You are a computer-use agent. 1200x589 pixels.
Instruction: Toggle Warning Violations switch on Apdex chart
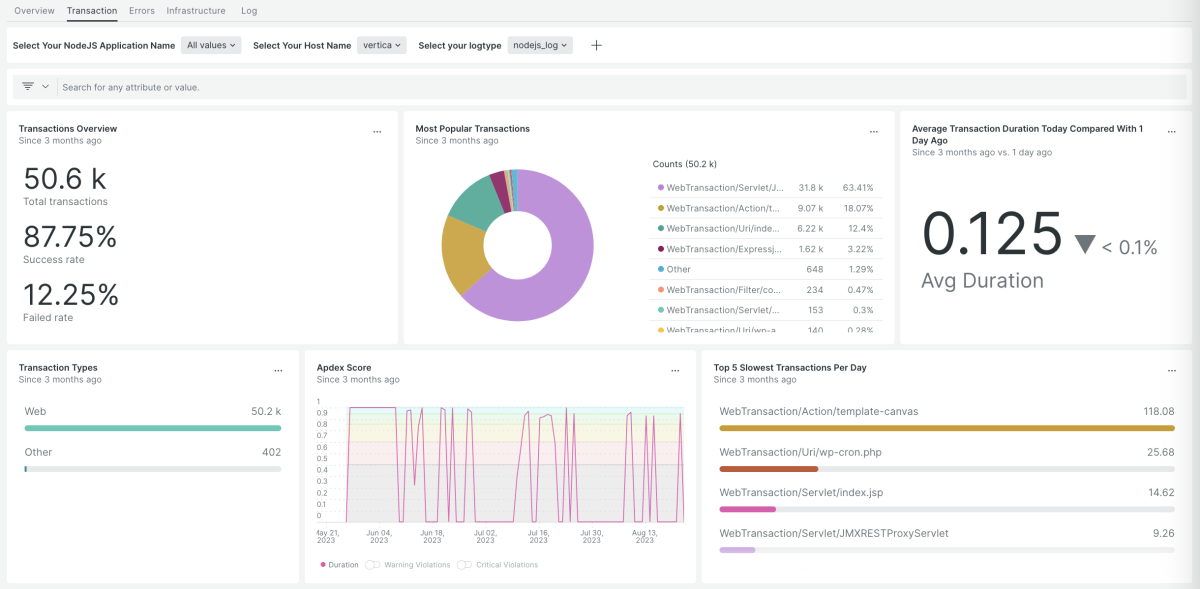click(x=373, y=565)
